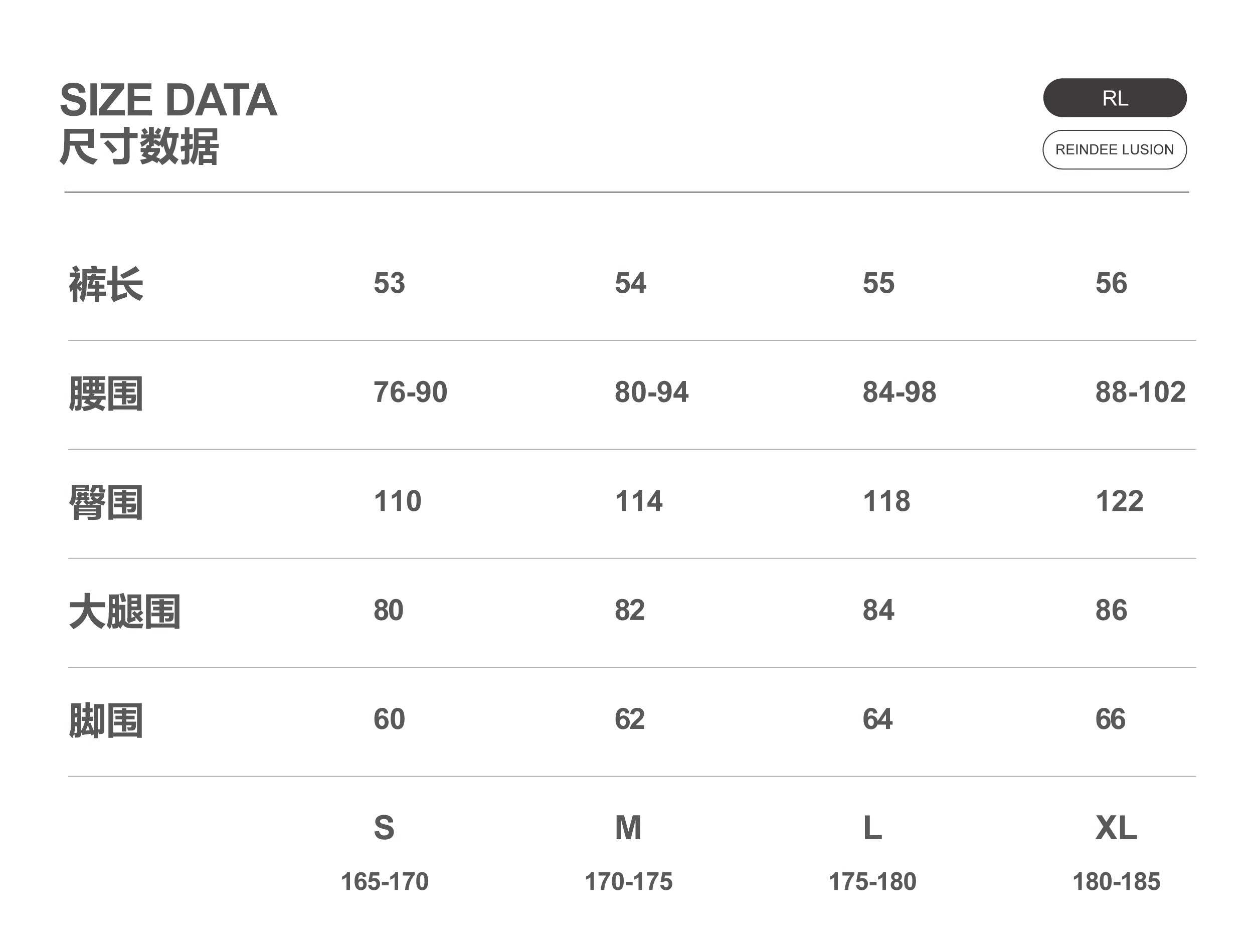1253x952 pixels.
Task: Click the 脚围 row label
Action: click(x=106, y=720)
